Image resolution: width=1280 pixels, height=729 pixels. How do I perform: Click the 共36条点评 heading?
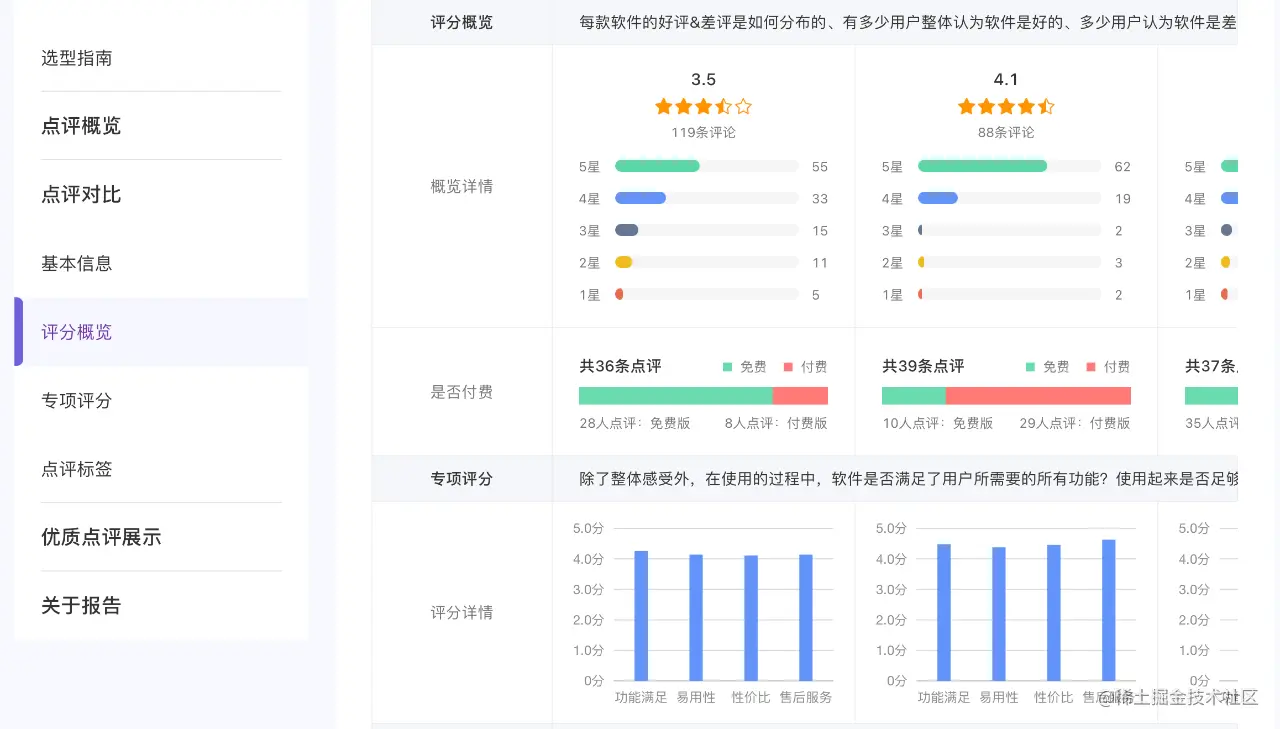[620, 366]
